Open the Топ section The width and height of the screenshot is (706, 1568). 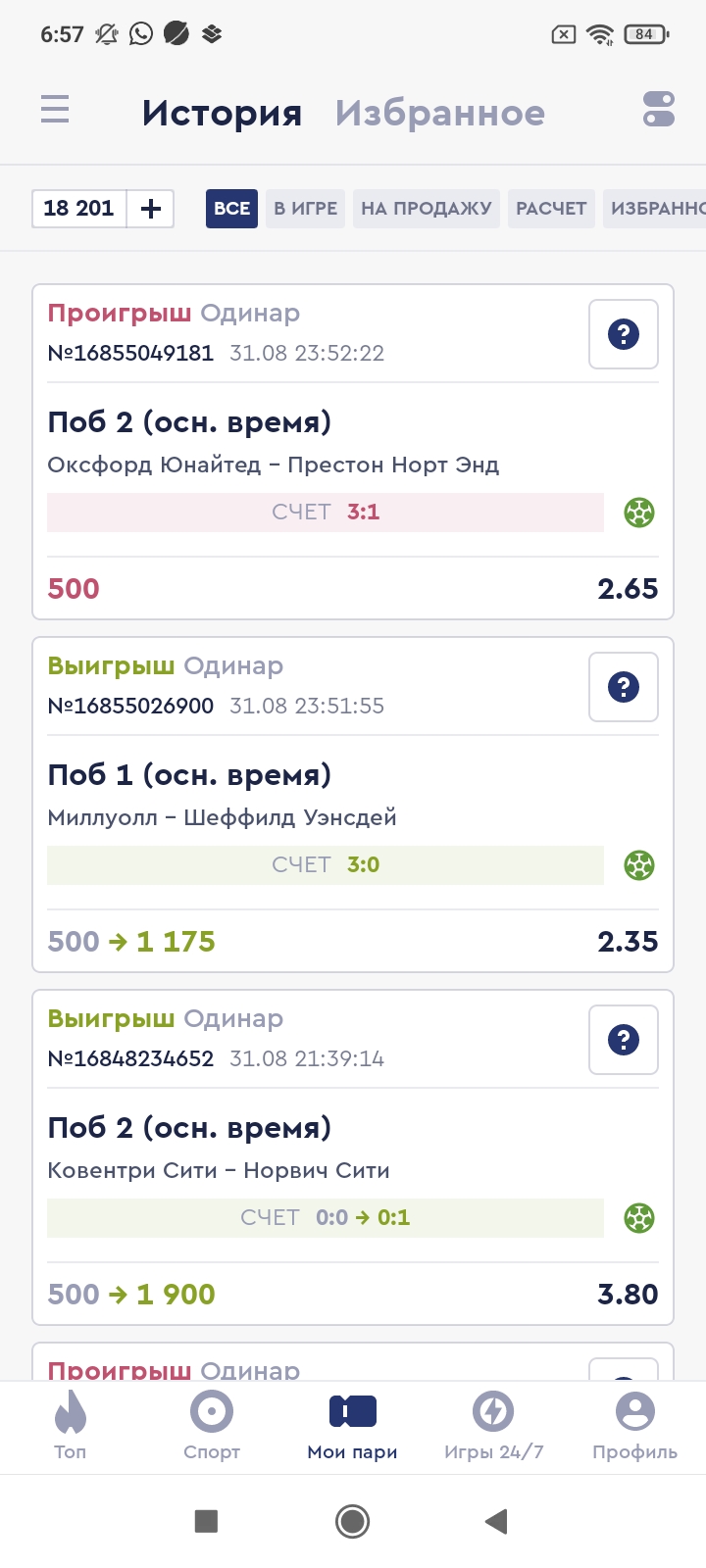coord(71,1426)
